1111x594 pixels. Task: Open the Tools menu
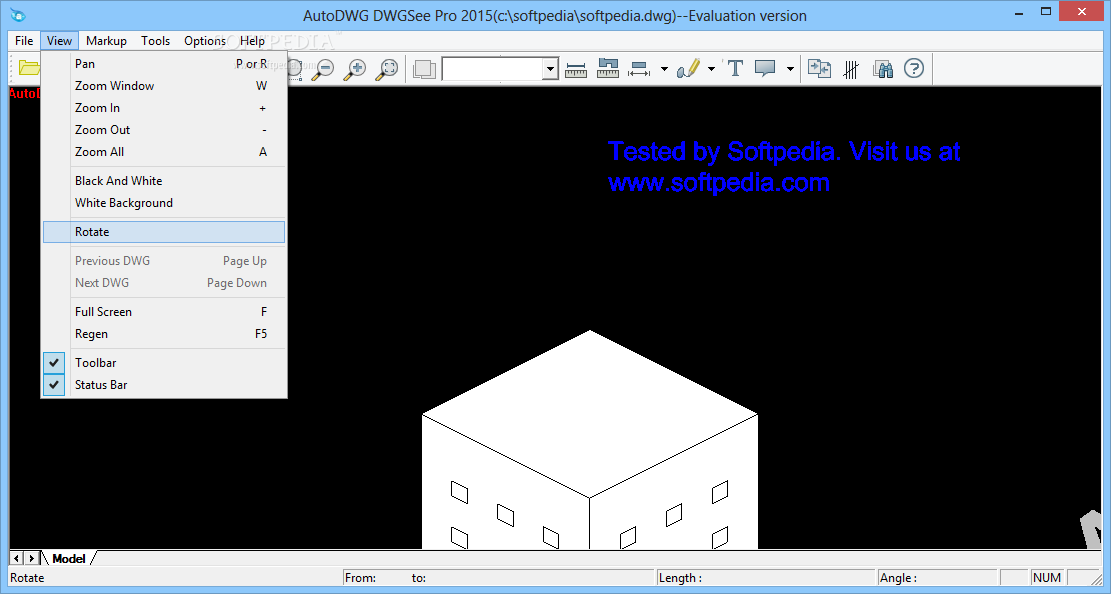(x=155, y=40)
